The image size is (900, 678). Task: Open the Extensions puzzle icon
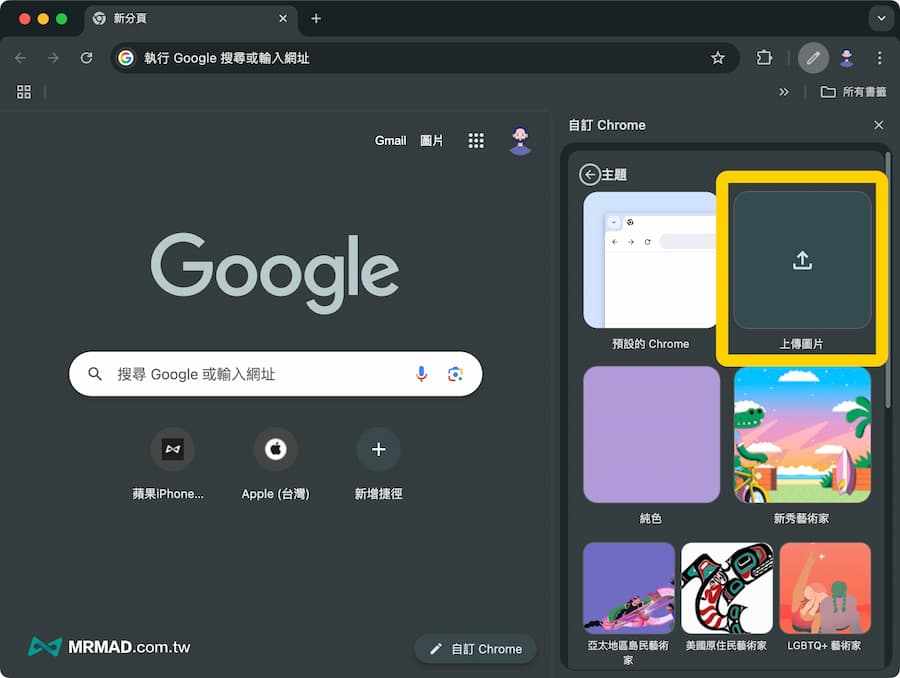click(764, 58)
